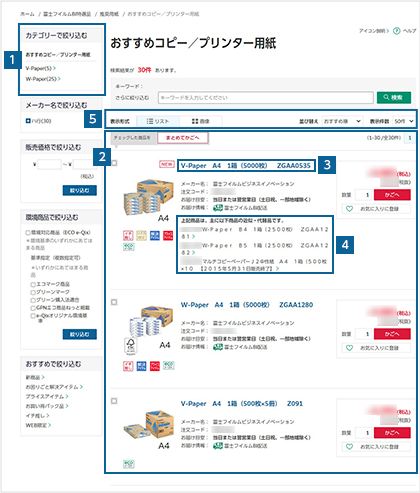Screen dimensions: 420x493
Task: Click the green 検索 search button
Action: (x=394, y=97)
